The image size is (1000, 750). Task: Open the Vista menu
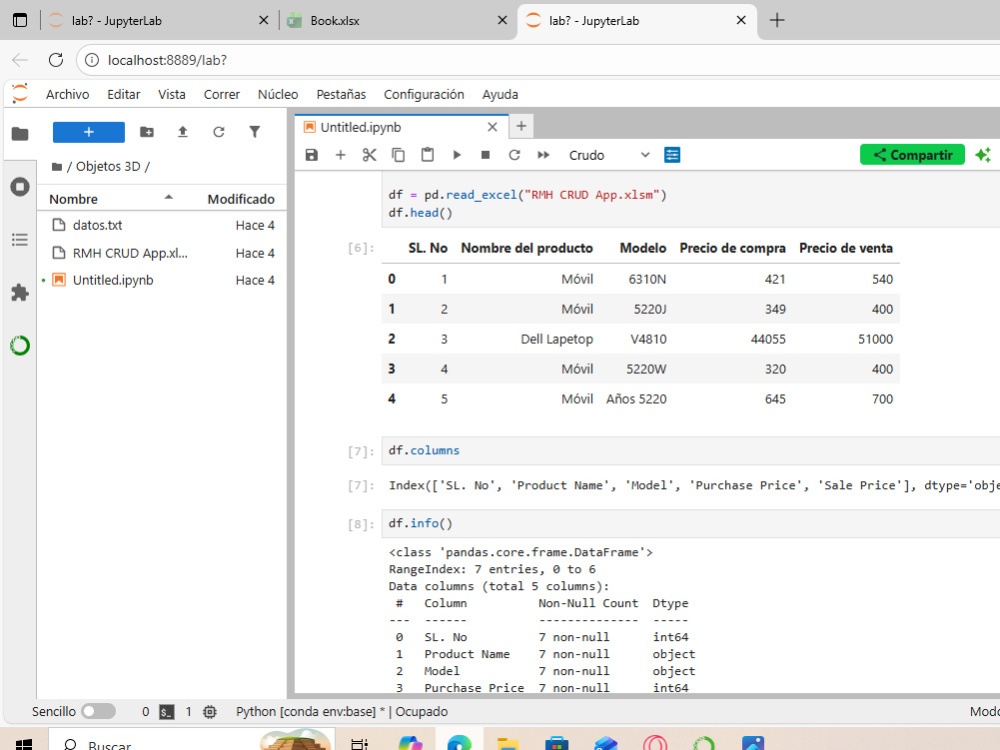pyautogui.click(x=172, y=94)
